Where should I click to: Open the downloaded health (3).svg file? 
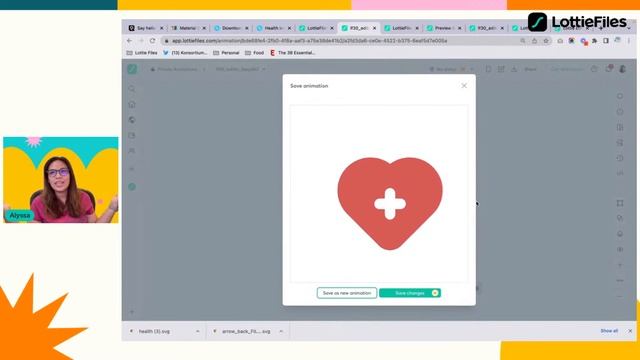[x=154, y=331]
